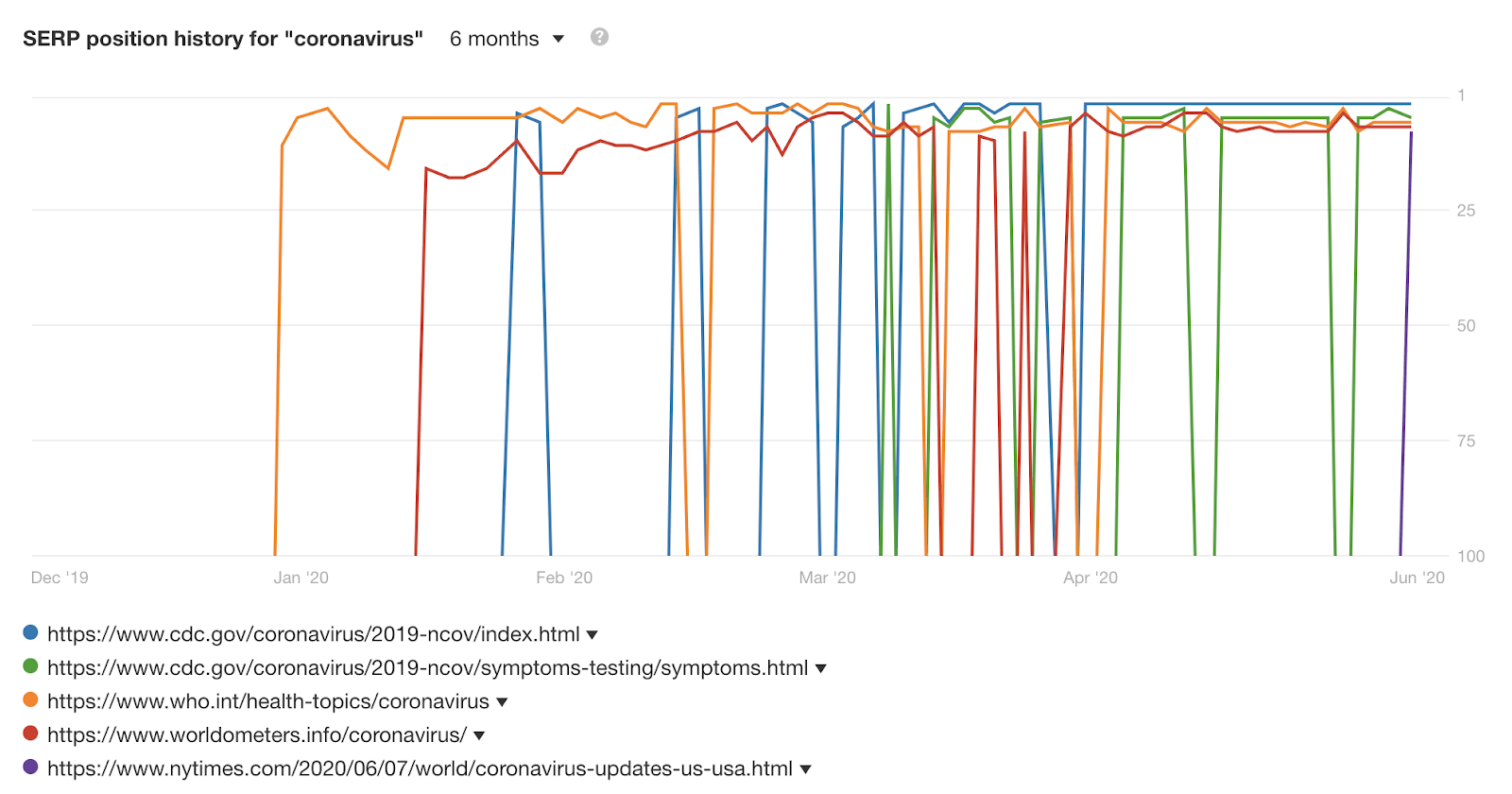The width and height of the screenshot is (1512, 794).
Task: Open the worldometers.info/coronavirus link
Action: 255,734
